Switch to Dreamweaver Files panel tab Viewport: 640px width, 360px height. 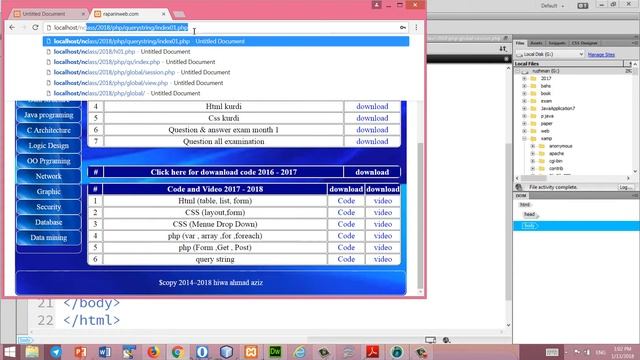[x=520, y=43]
